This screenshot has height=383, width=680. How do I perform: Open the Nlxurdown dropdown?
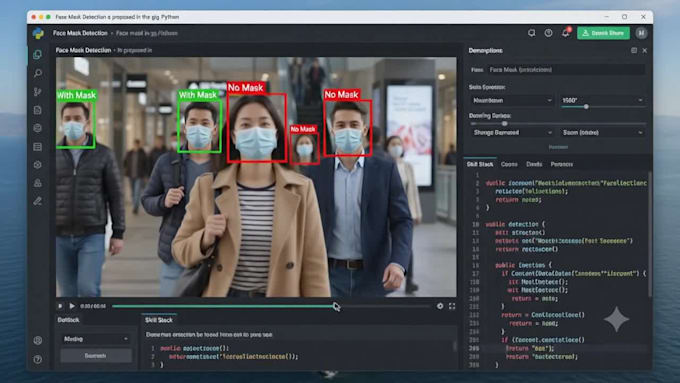click(512, 100)
